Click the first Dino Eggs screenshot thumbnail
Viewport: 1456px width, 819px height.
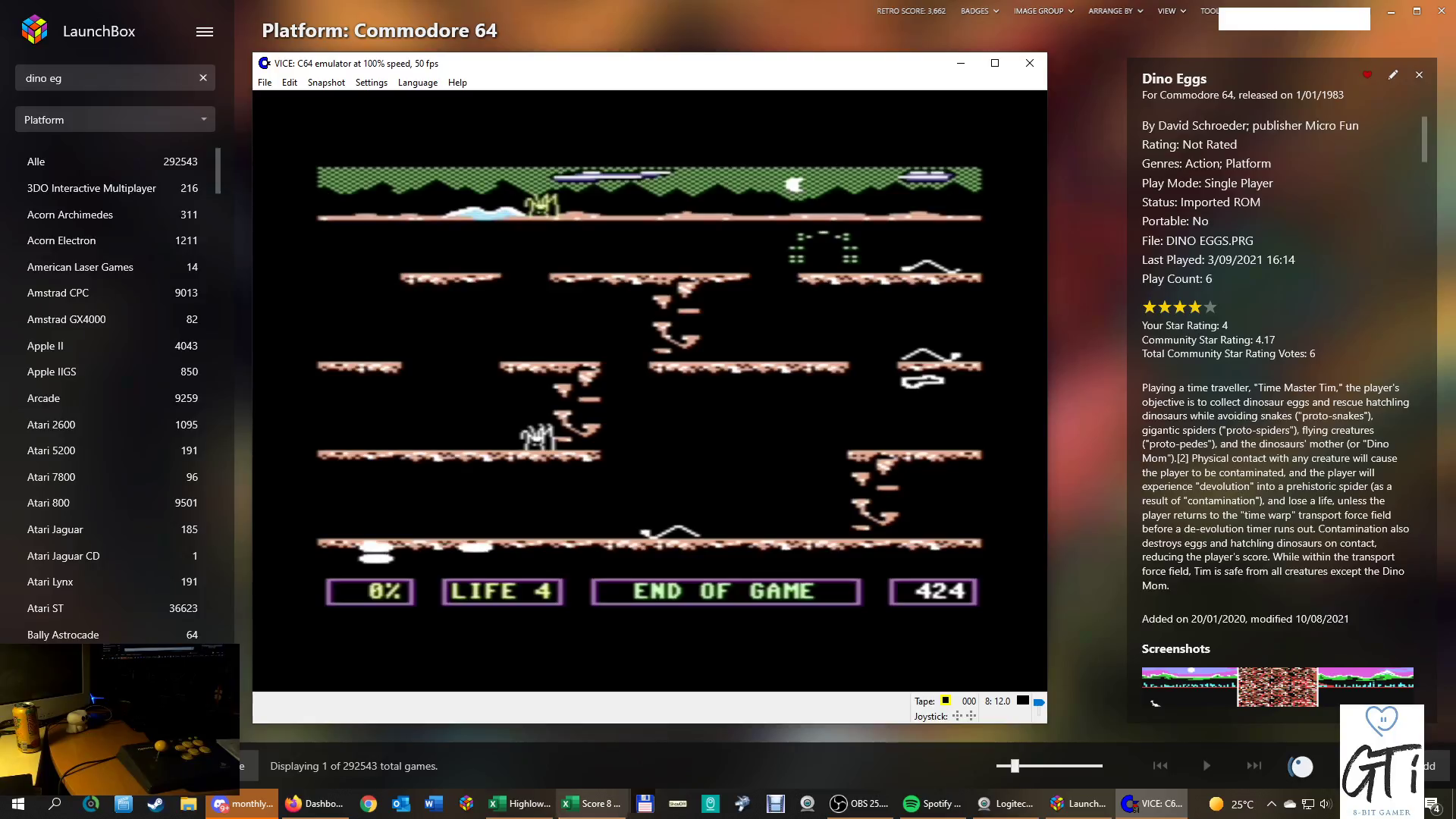click(1188, 686)
